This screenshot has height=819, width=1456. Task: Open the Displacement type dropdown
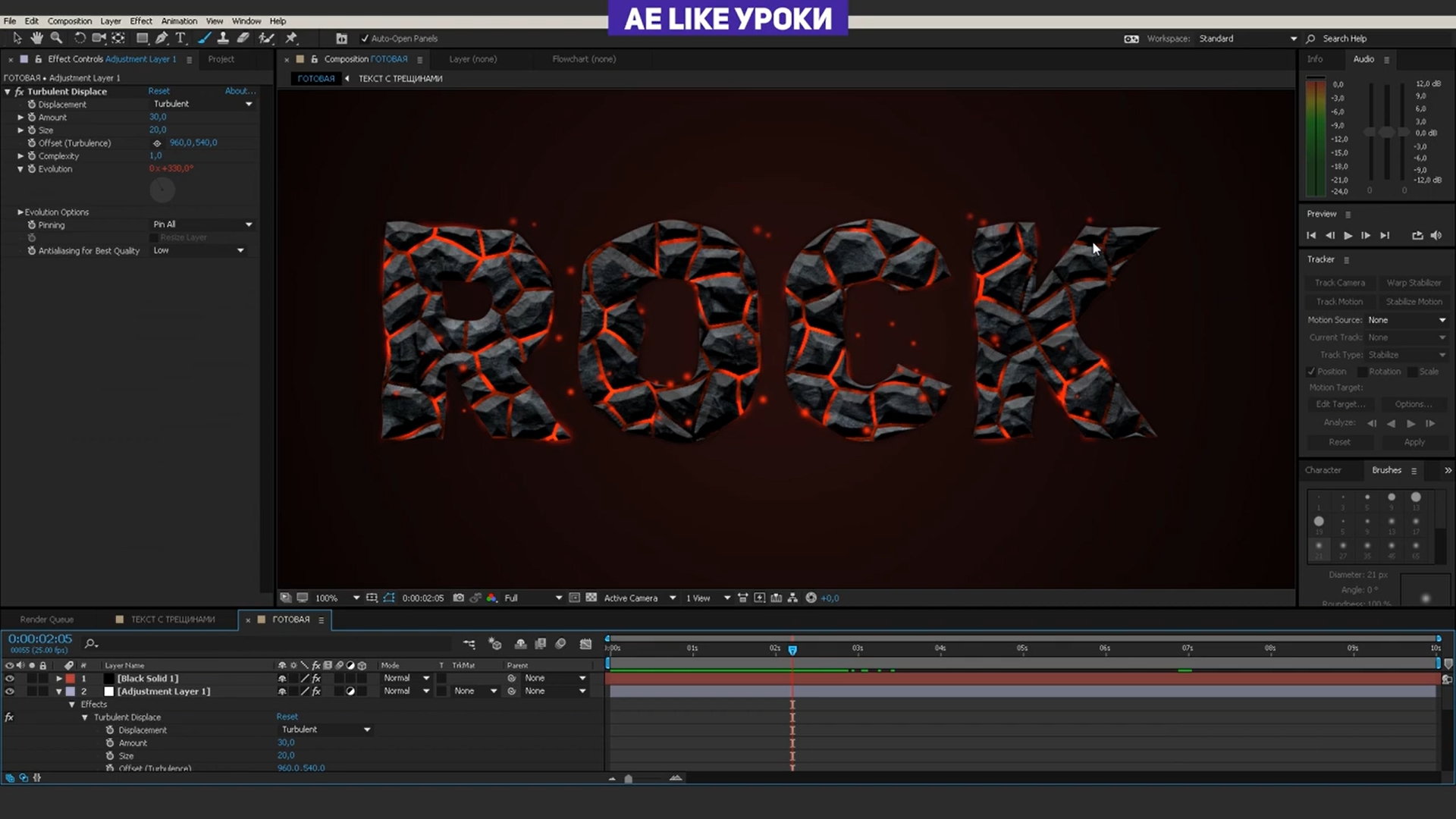pyautogui.click(x=202, y=104)
